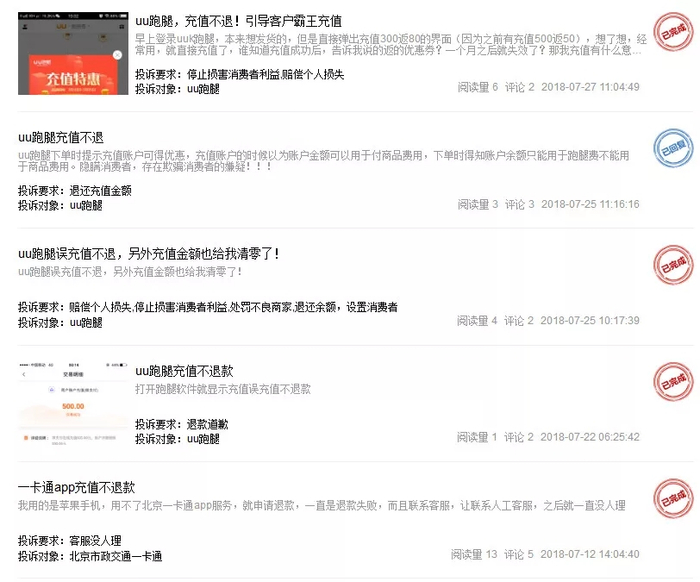Click 投诉对象 uu跑腿 in first complaint dated 07-27
Image resolution: width=700 pixels, height=582 pixels.
[x=177, y=89]
